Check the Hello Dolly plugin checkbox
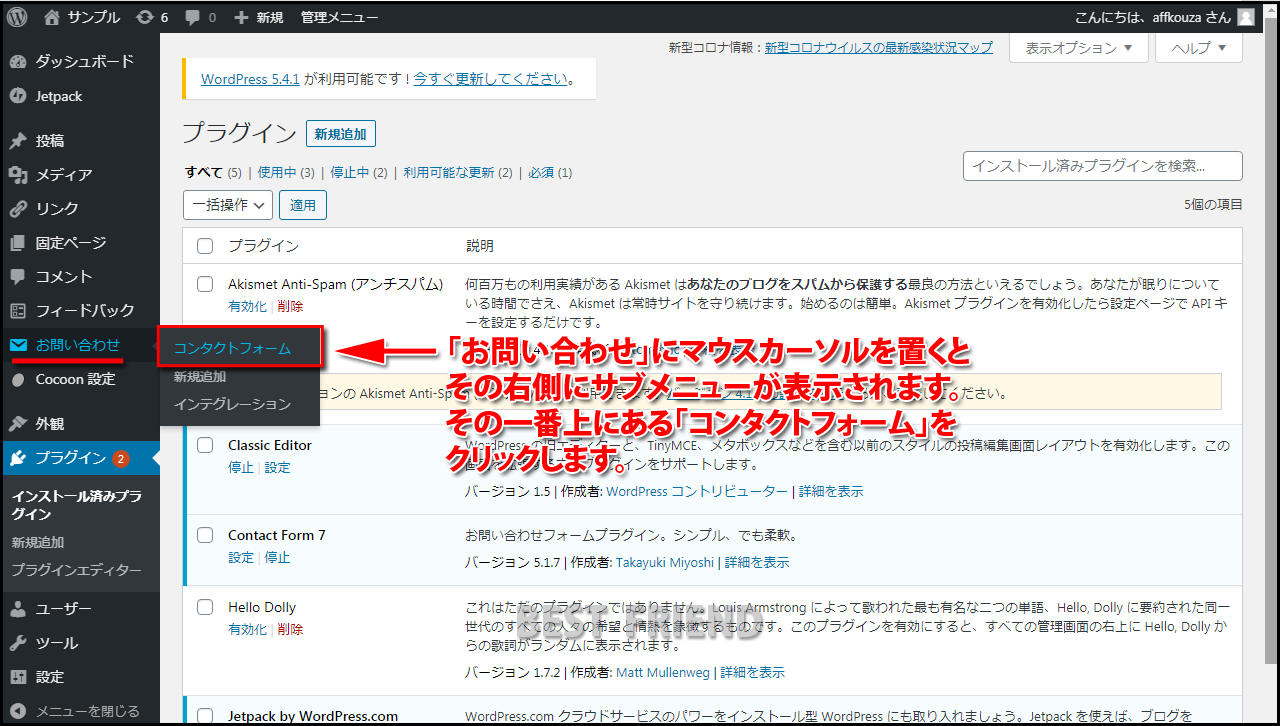Screen dimensions: 1280x726 click(x=205, y=607)
